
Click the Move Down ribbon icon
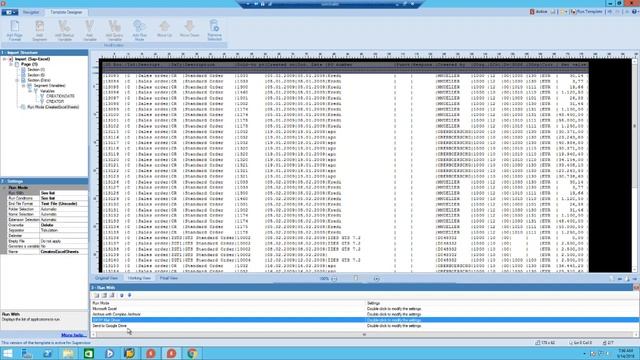(x=189, y=29)
